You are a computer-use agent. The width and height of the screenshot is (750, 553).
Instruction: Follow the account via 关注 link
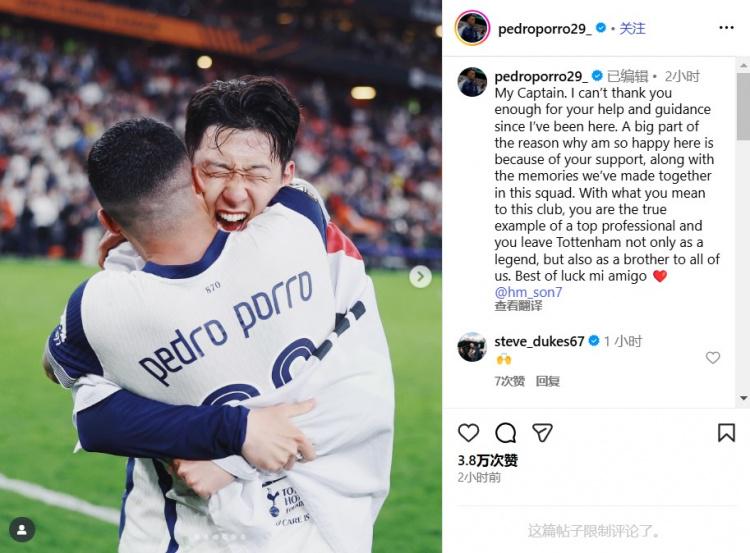coord(632,29)
